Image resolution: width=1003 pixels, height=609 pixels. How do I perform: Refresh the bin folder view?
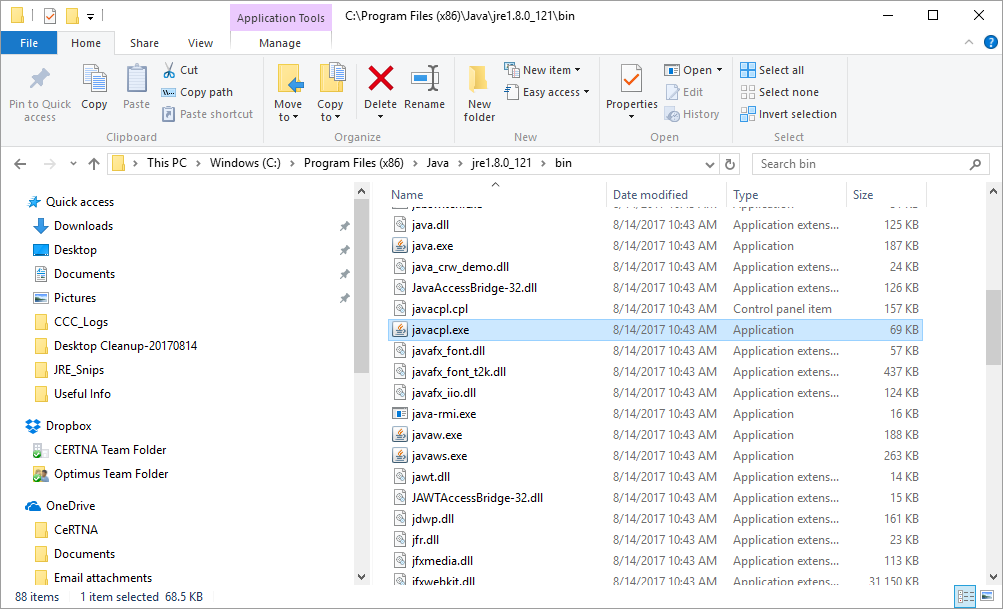[x=730, y=164]
